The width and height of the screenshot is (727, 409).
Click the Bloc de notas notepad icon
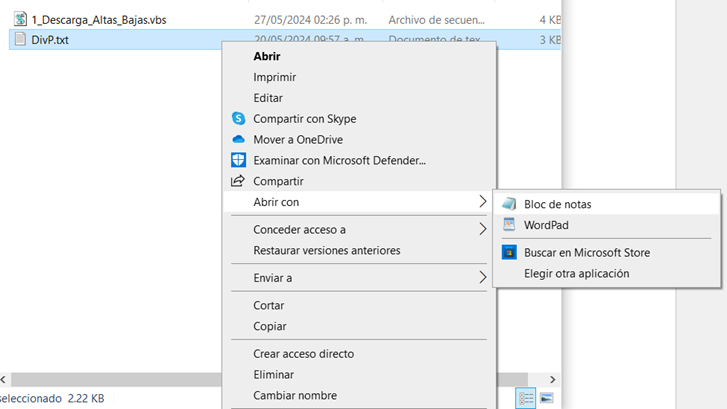tap(509, 204)
